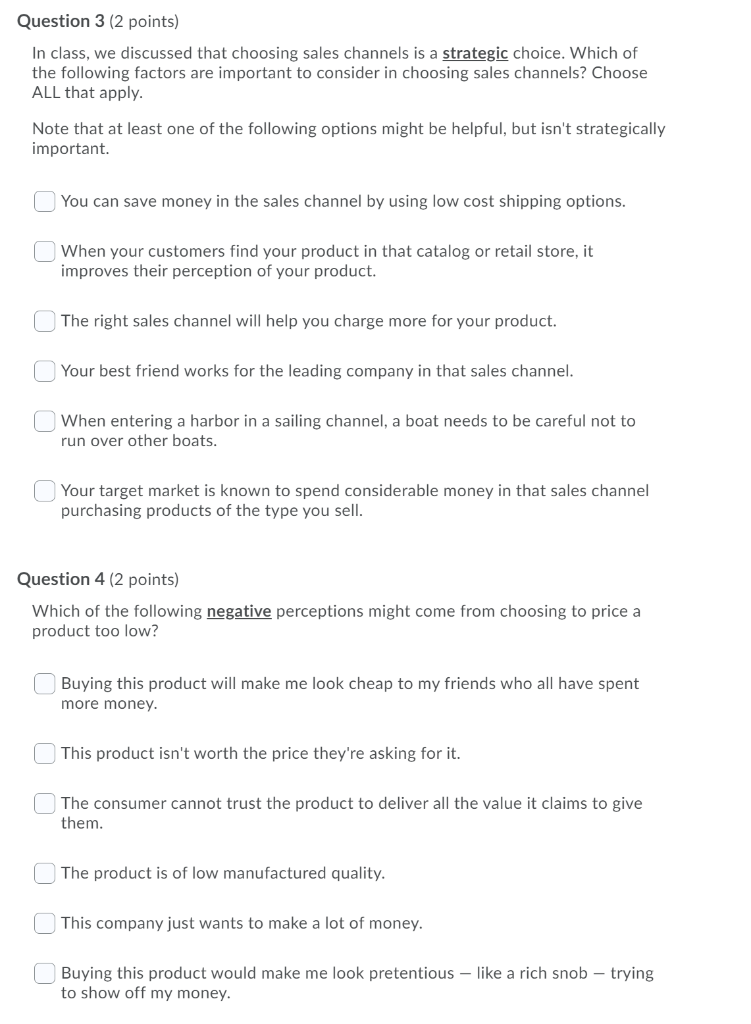Click the Question 4 heading

tap(67, 579)
